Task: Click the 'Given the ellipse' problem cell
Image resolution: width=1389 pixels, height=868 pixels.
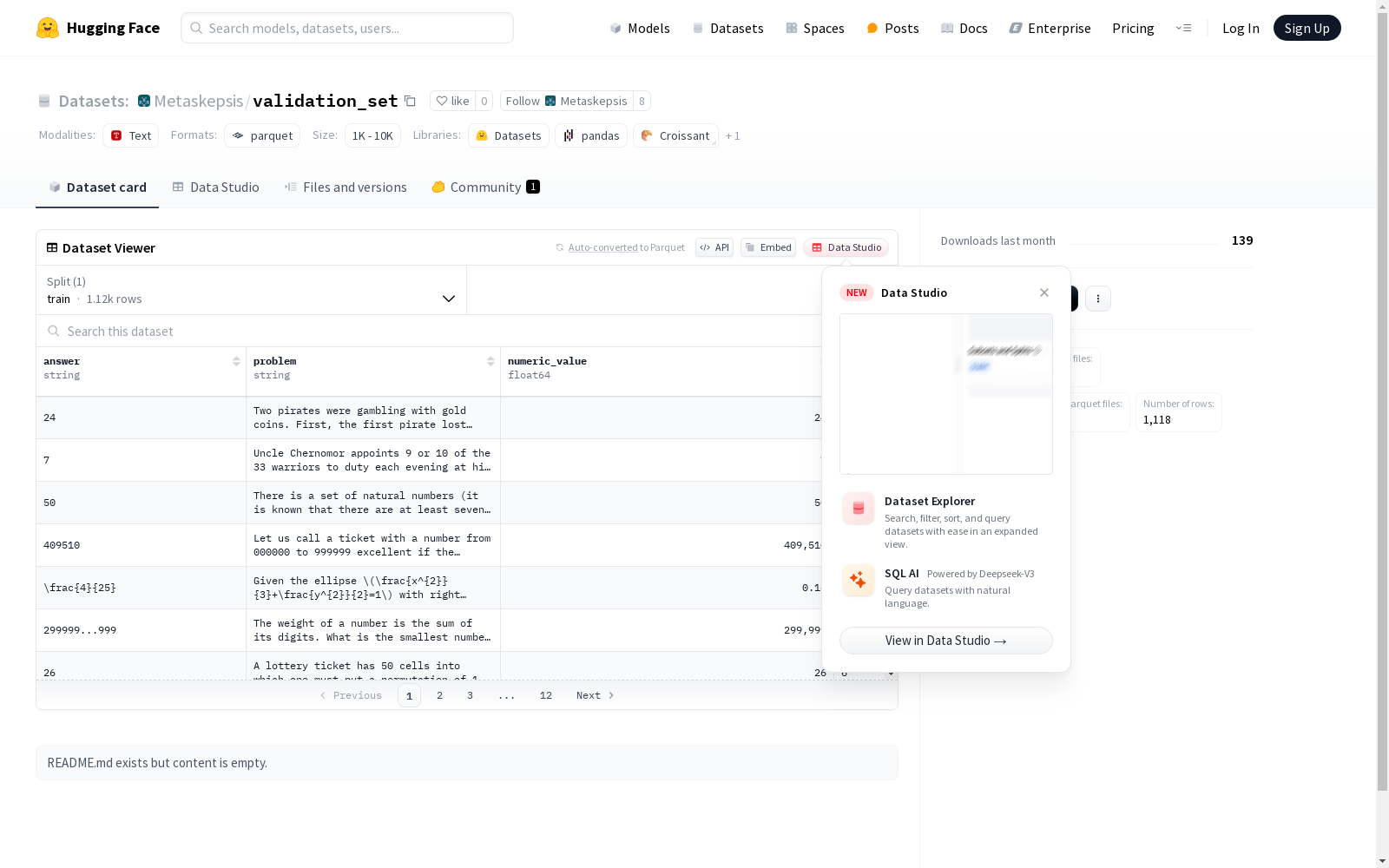Action: tap(373, 588)
